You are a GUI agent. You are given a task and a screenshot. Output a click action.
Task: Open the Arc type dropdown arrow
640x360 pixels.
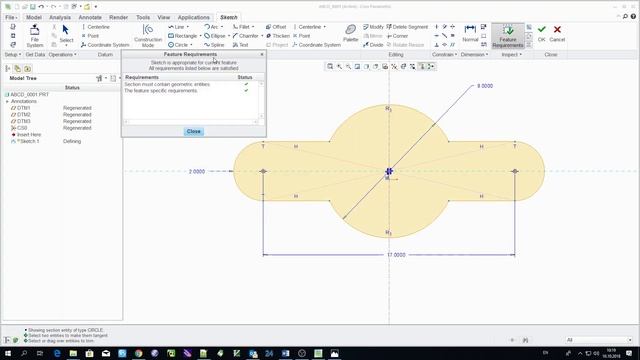click(x=222, y=27)
